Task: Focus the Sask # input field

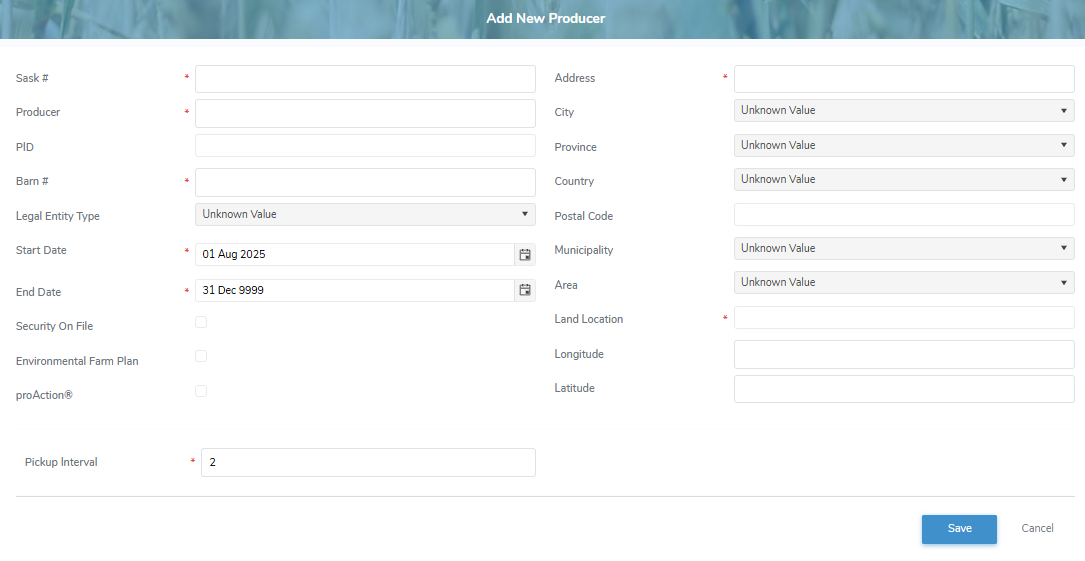Action: (x=365, y=79)
